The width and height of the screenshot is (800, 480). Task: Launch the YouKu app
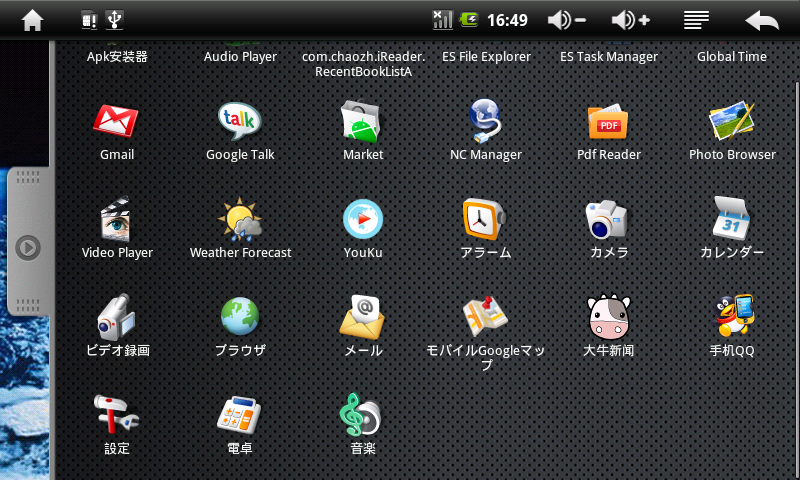click(x=363, y=219)
